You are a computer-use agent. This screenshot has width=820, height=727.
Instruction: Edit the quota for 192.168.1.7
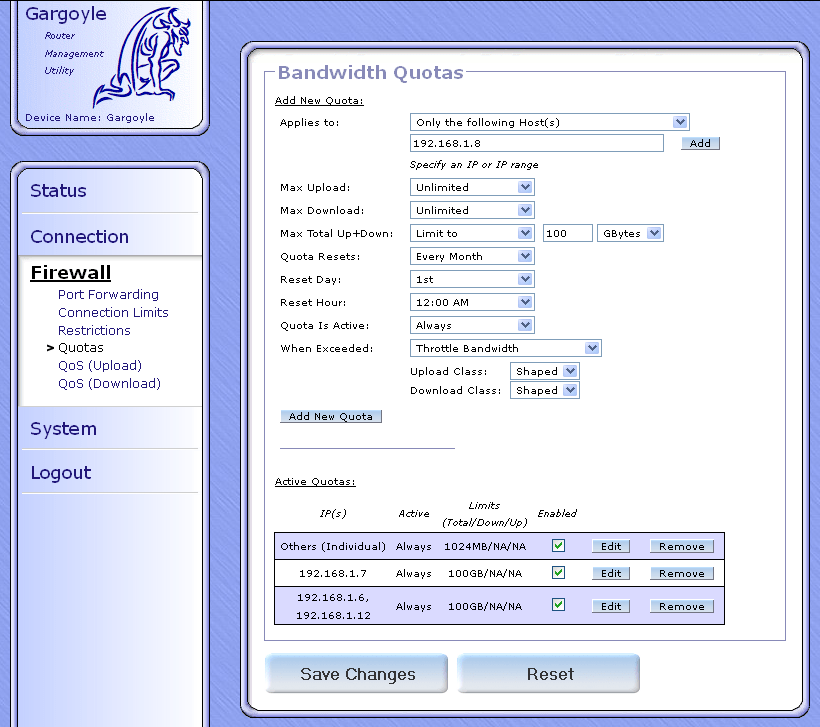[x=610, y=573]
